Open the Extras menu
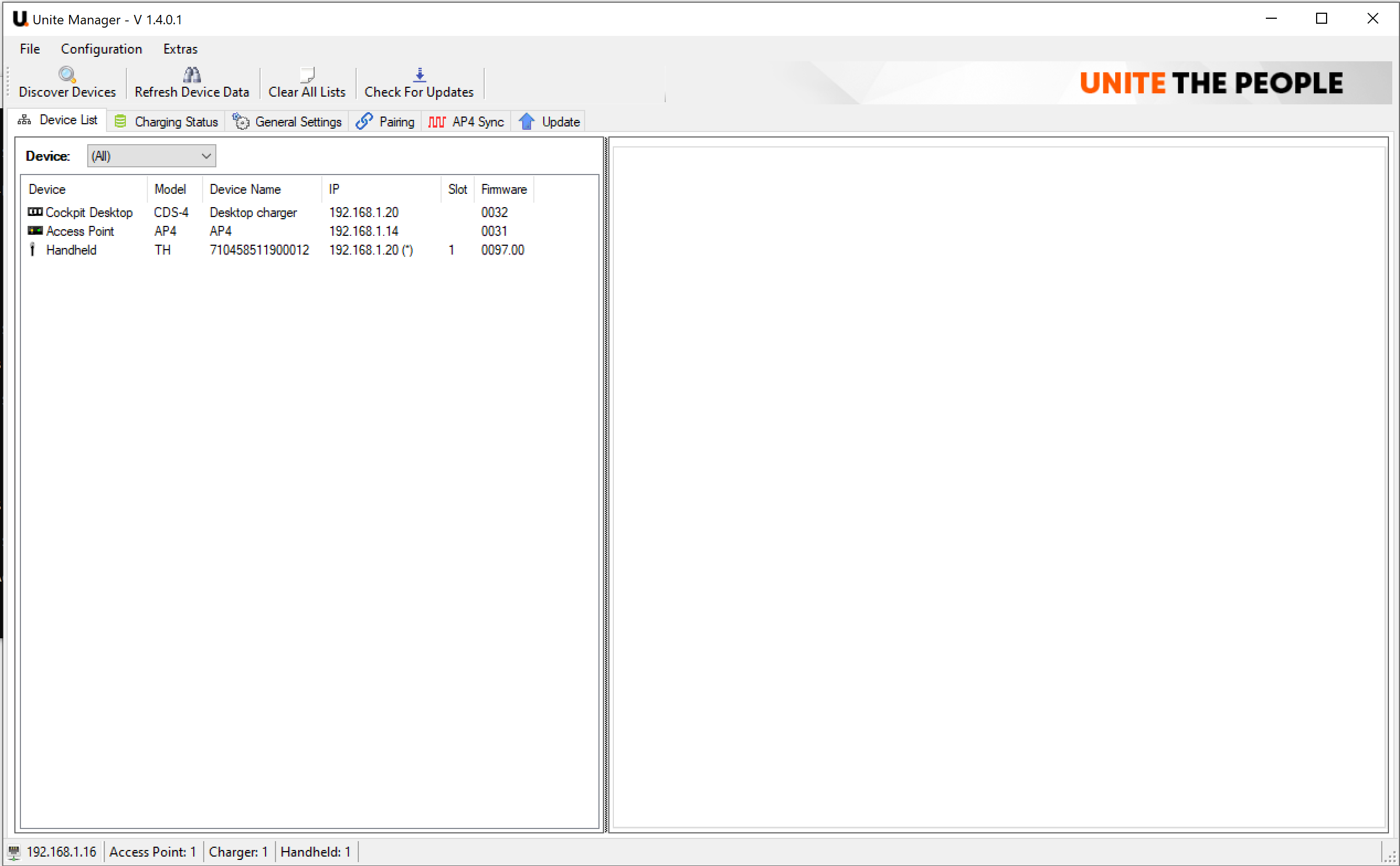The height and width of the screenshot is (866, 1400). click(x=181, y=49)
